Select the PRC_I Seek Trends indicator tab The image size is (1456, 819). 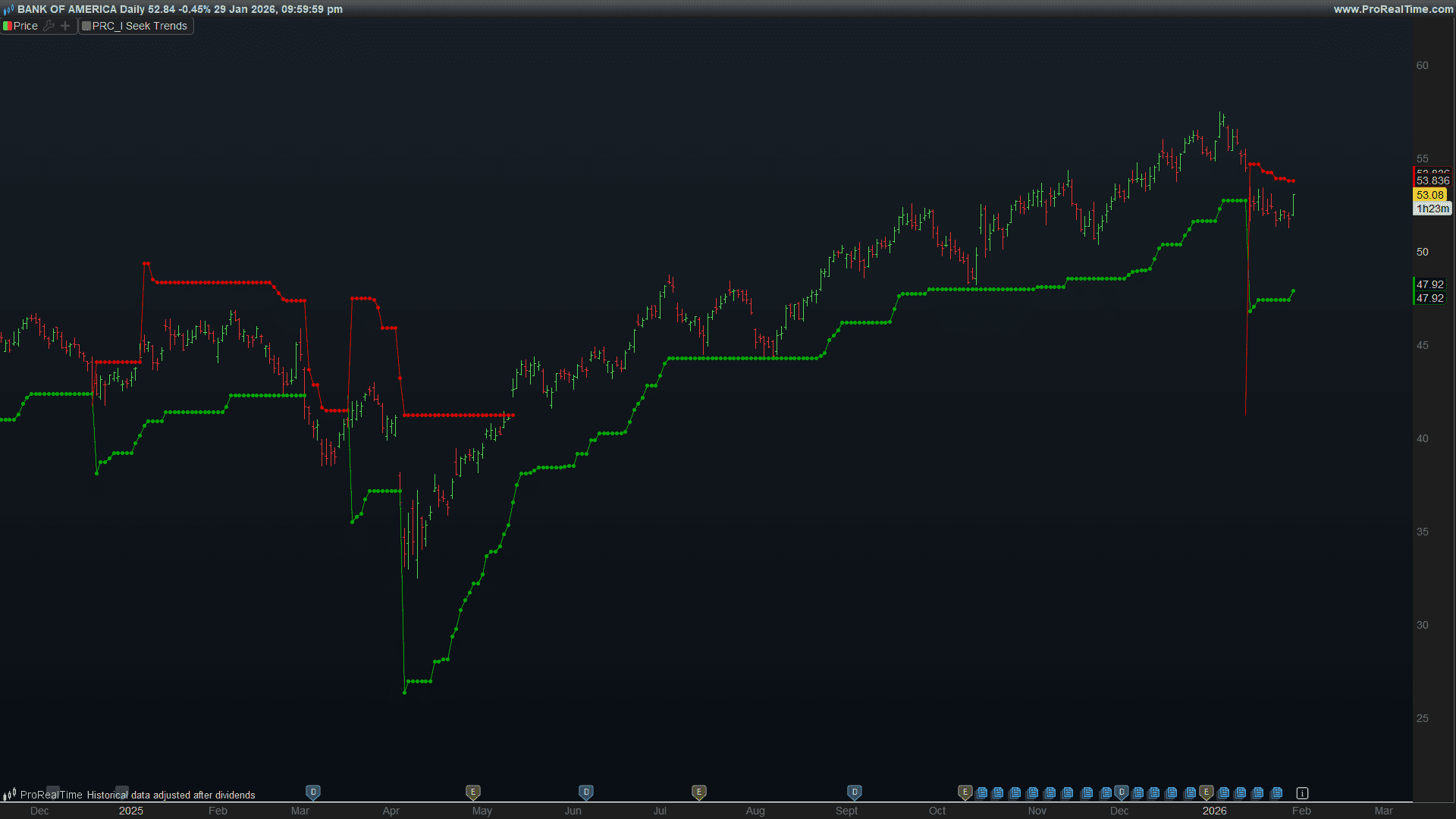(x=140, y=26)
